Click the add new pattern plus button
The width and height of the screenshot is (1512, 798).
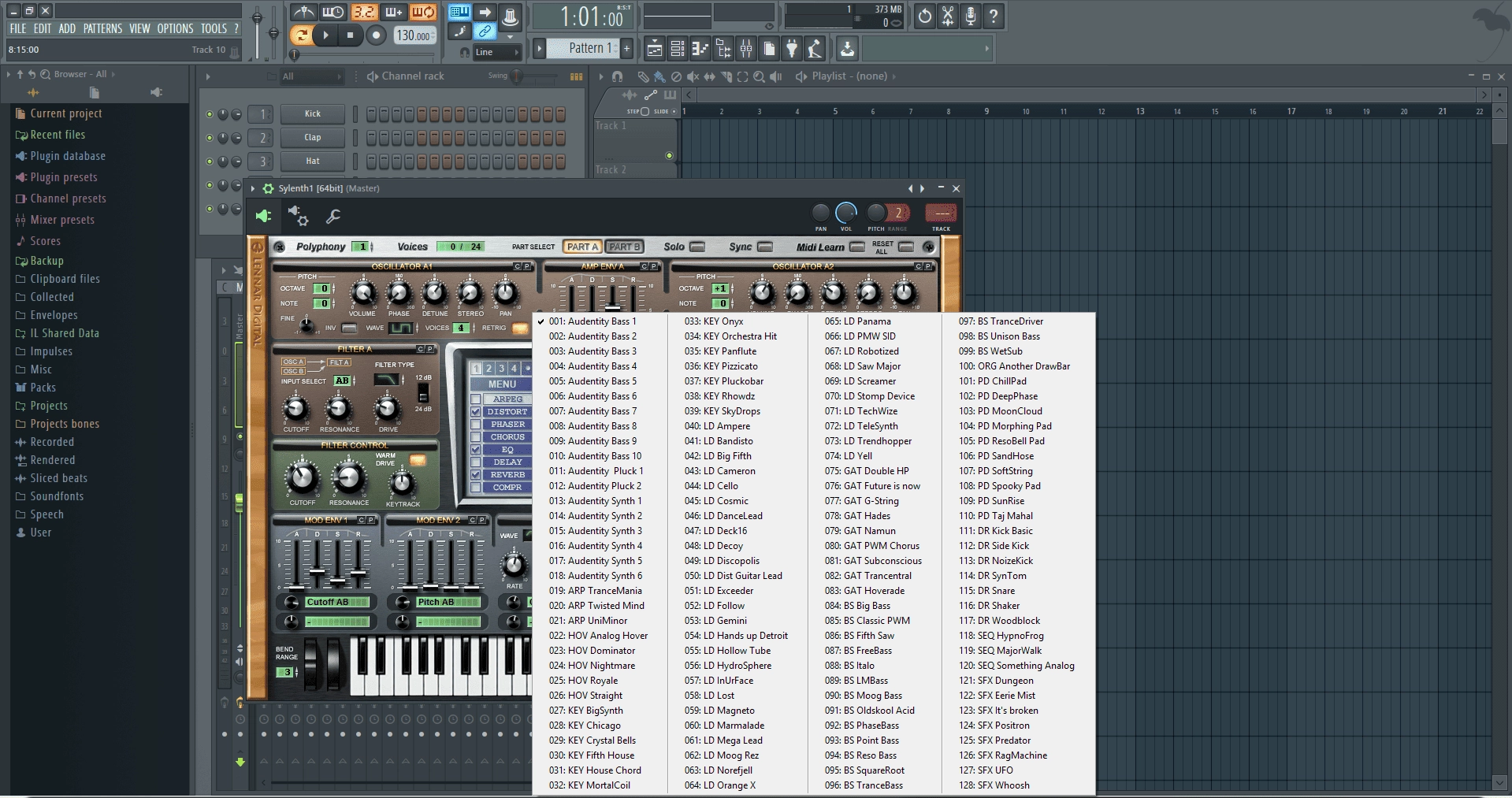click(626, 48)
